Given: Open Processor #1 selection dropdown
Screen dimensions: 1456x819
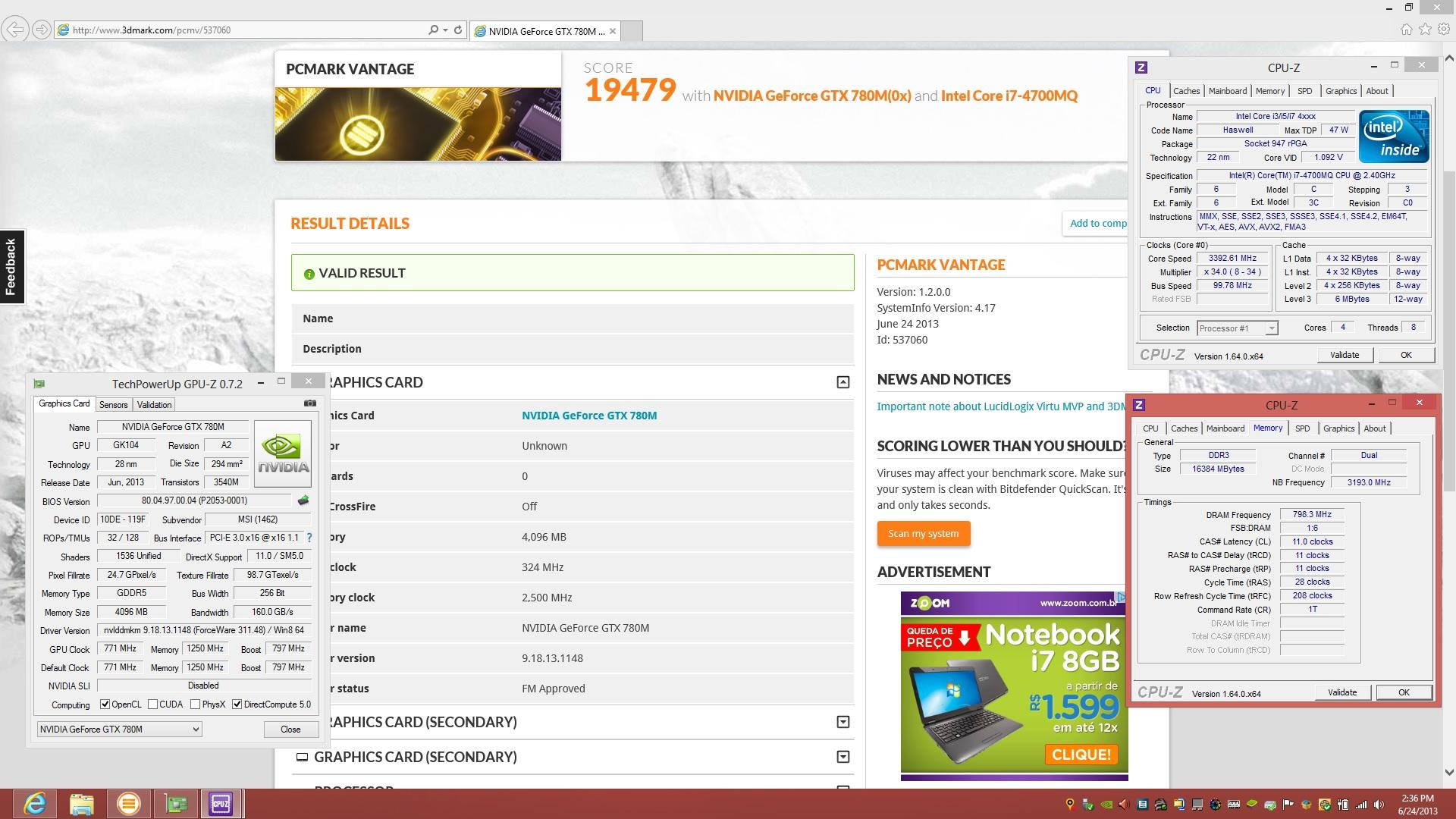Looking at the screenshot, I should [1238, 328].
